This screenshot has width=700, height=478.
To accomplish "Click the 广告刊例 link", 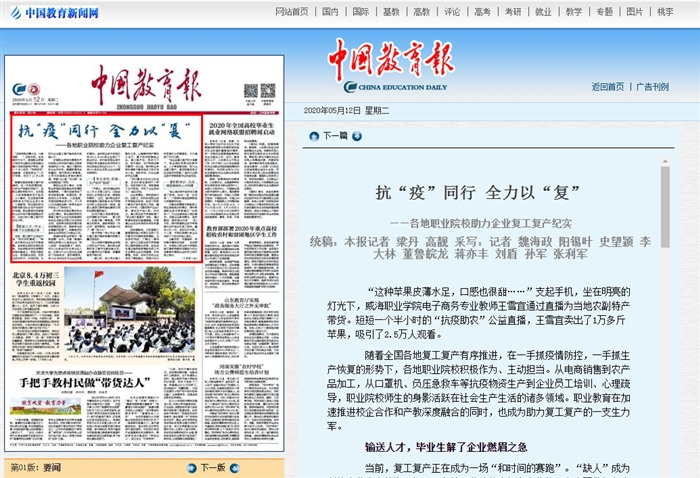I will click(652, 87).
